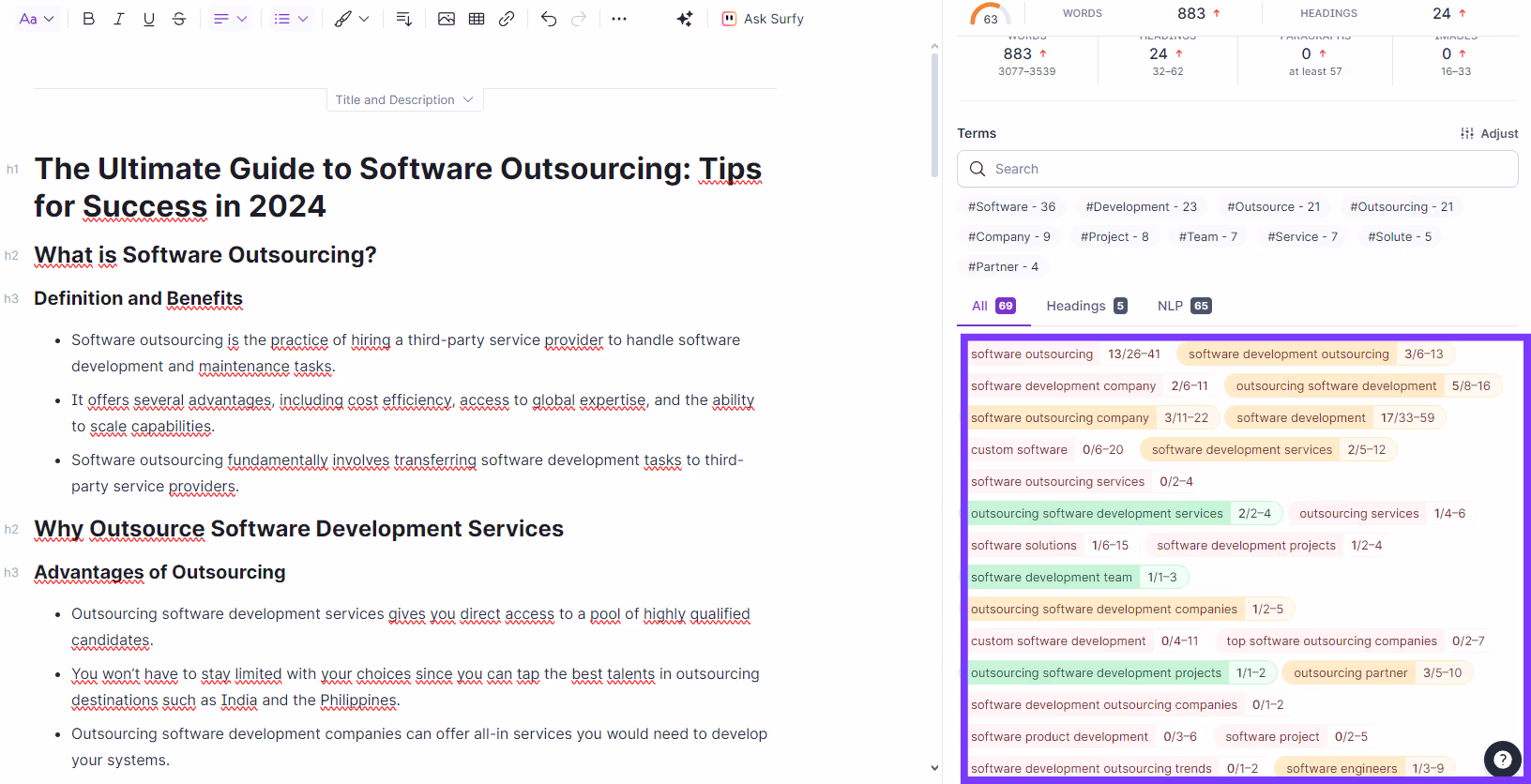Toggle bold formatting

click(88, 19)
